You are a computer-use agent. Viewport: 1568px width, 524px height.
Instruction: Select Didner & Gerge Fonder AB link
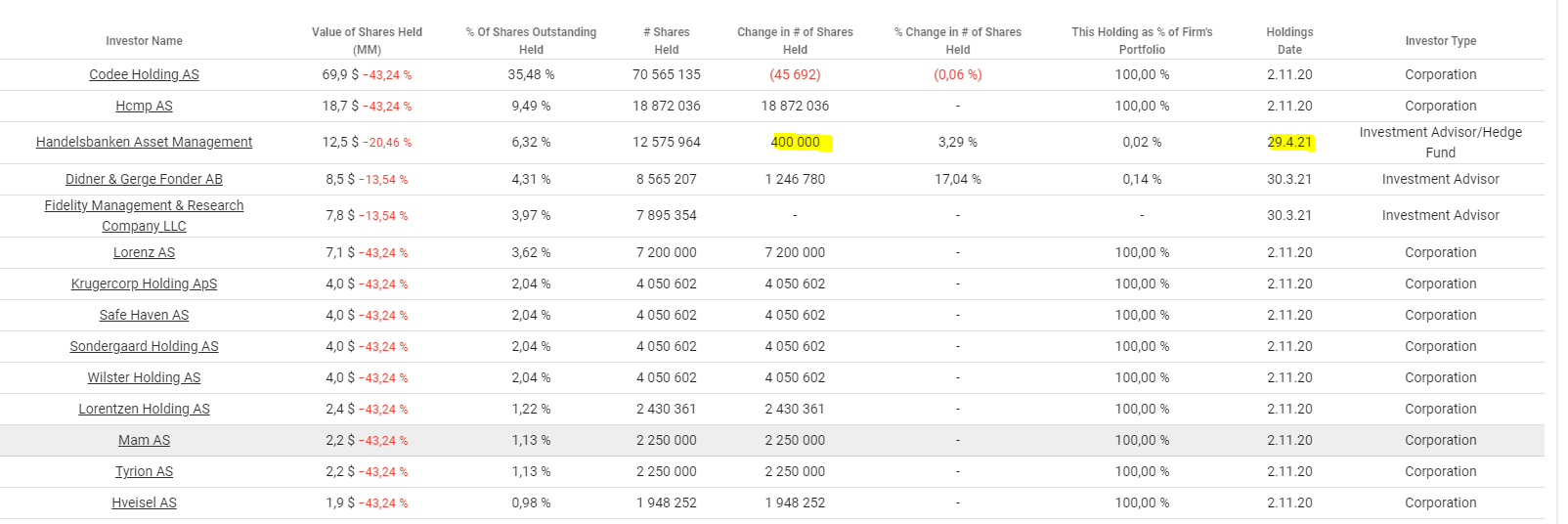[x=144, y=179]
